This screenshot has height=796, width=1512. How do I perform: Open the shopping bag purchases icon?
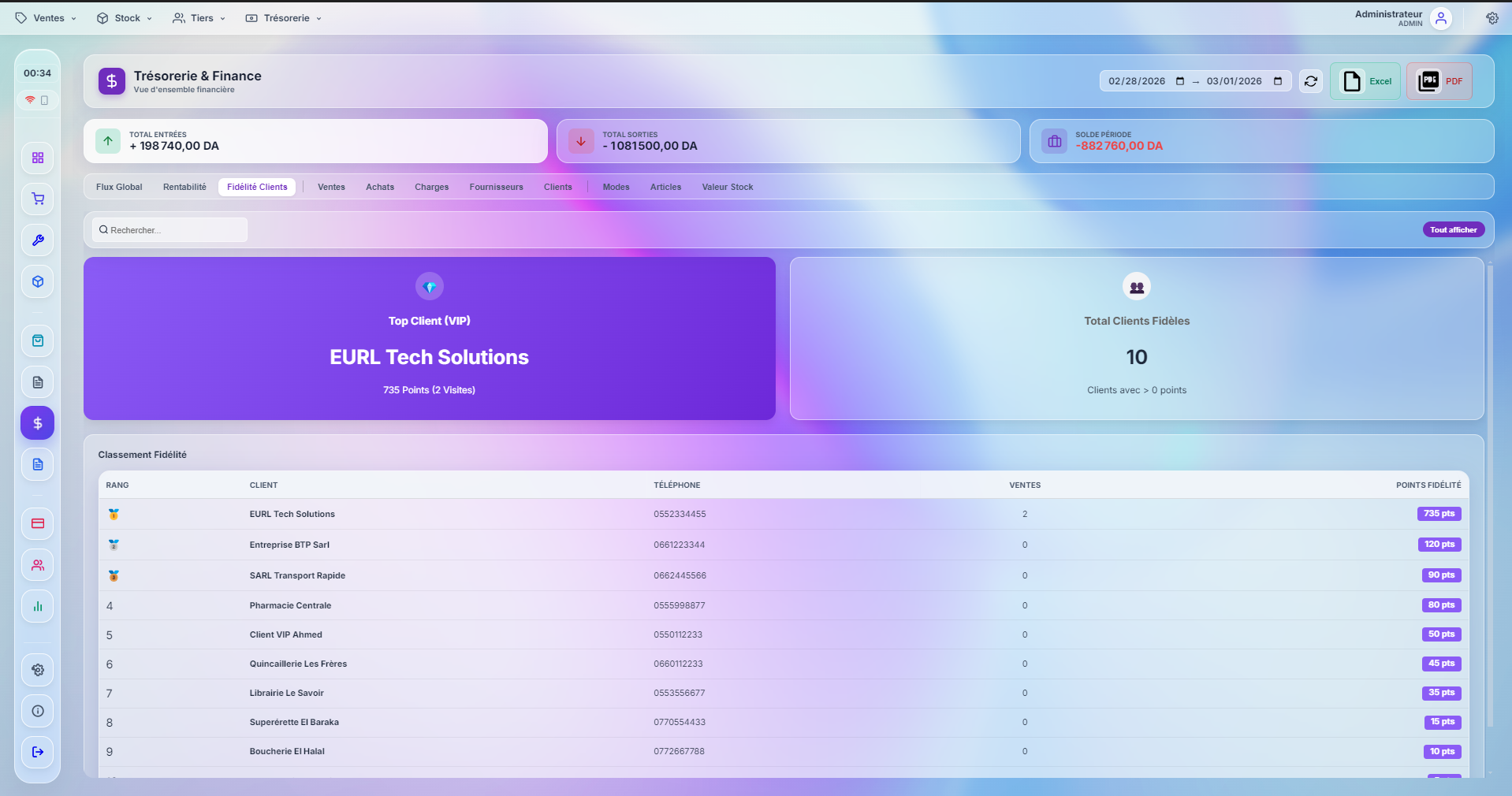tap(36, 340)
